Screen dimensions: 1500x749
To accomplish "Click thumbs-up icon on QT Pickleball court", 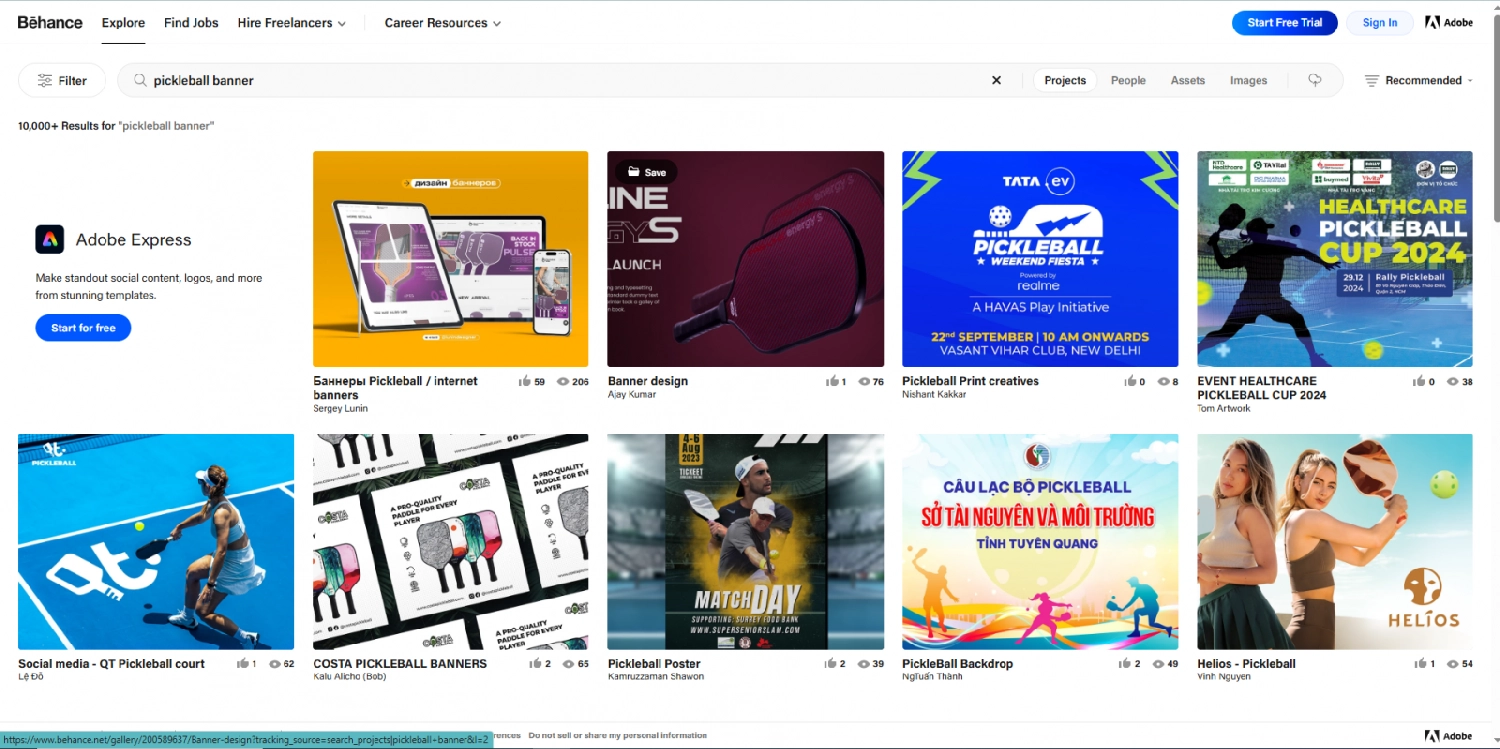I will tap(243, 664).
